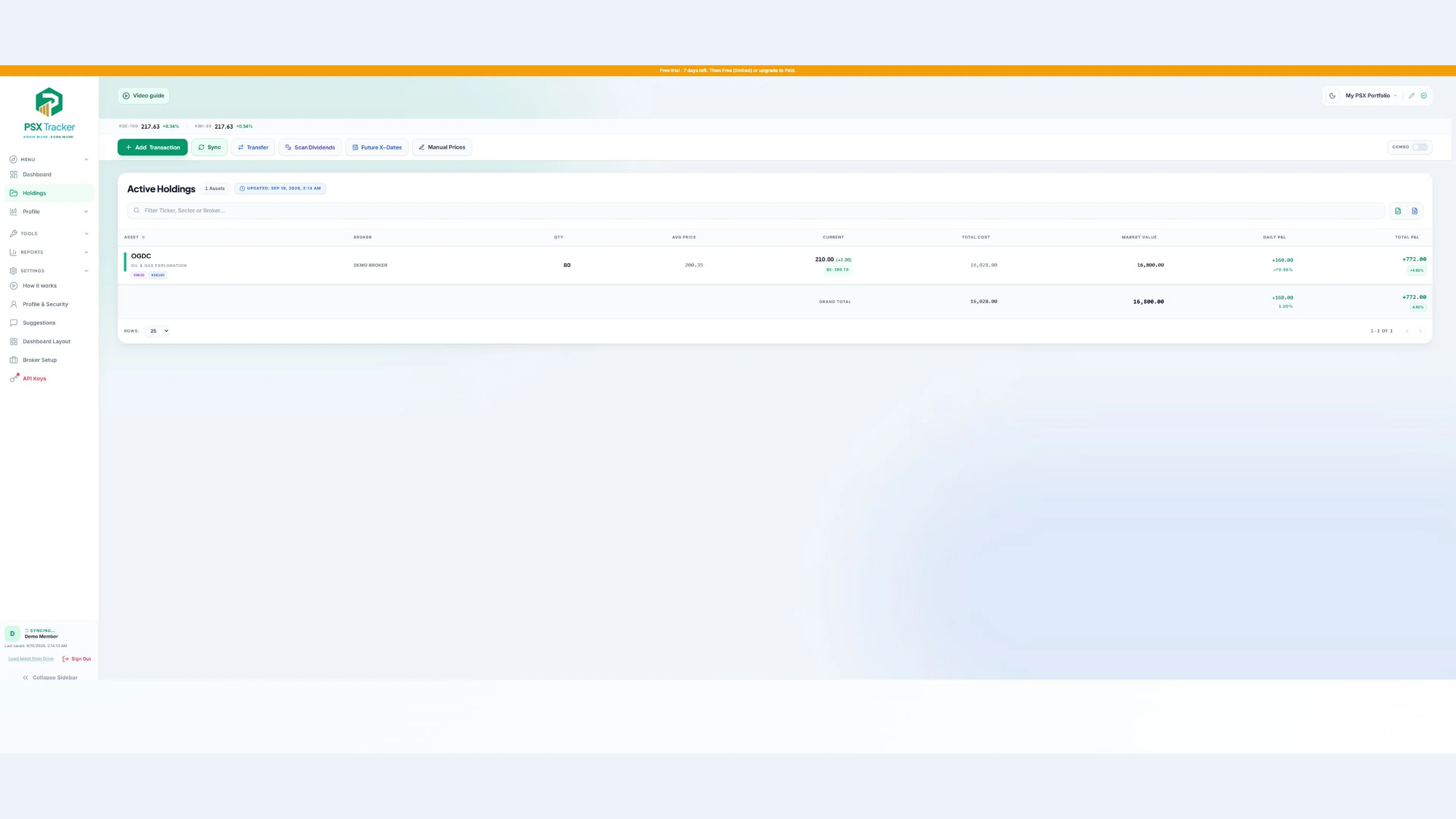The image size is (1456, 819).
Task: Expand the Tools sidebar section
Action: [x=49, y=234]
